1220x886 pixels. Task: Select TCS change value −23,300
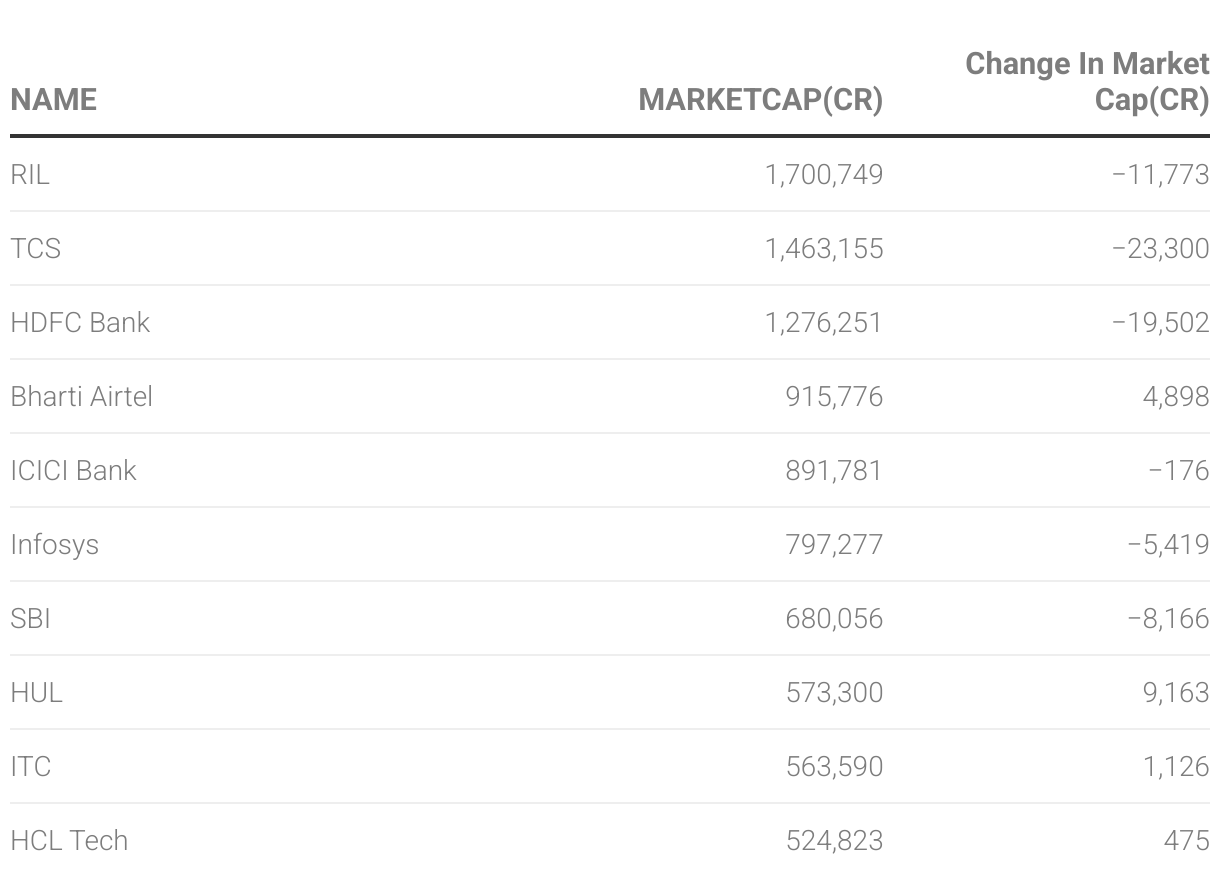click(x=1160, y=249)
